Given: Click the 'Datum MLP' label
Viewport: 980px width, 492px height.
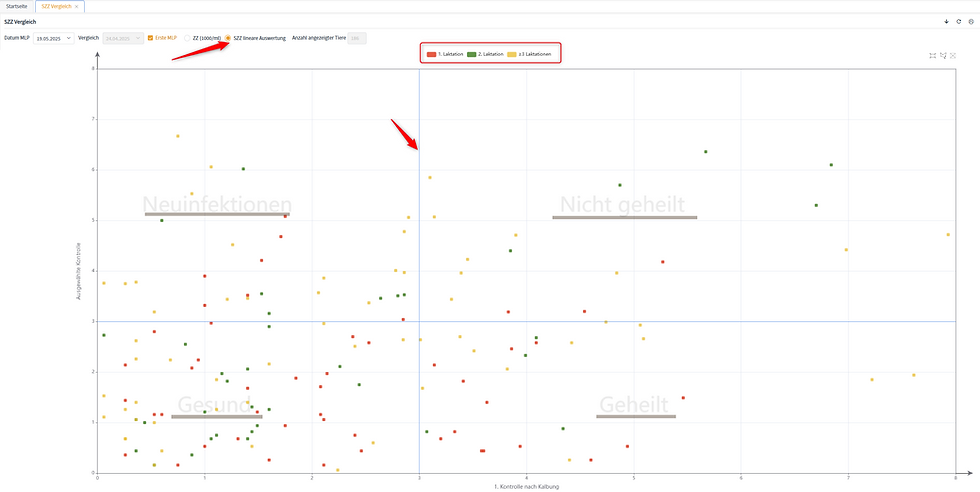Looking at the screenshot, I should click(x=17, y=38).
